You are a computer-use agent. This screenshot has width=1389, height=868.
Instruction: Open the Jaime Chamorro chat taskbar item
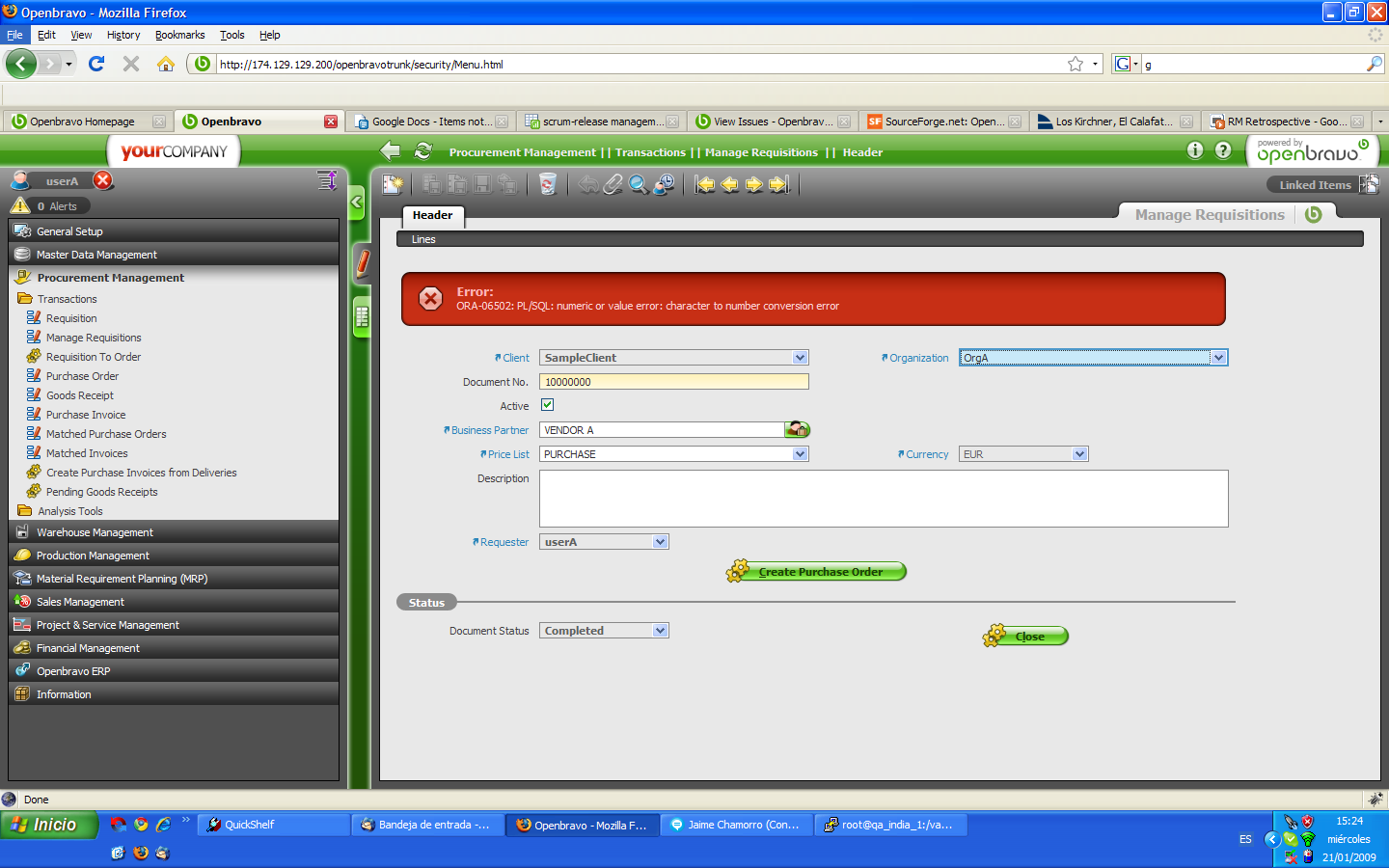[x=737, y=825]
